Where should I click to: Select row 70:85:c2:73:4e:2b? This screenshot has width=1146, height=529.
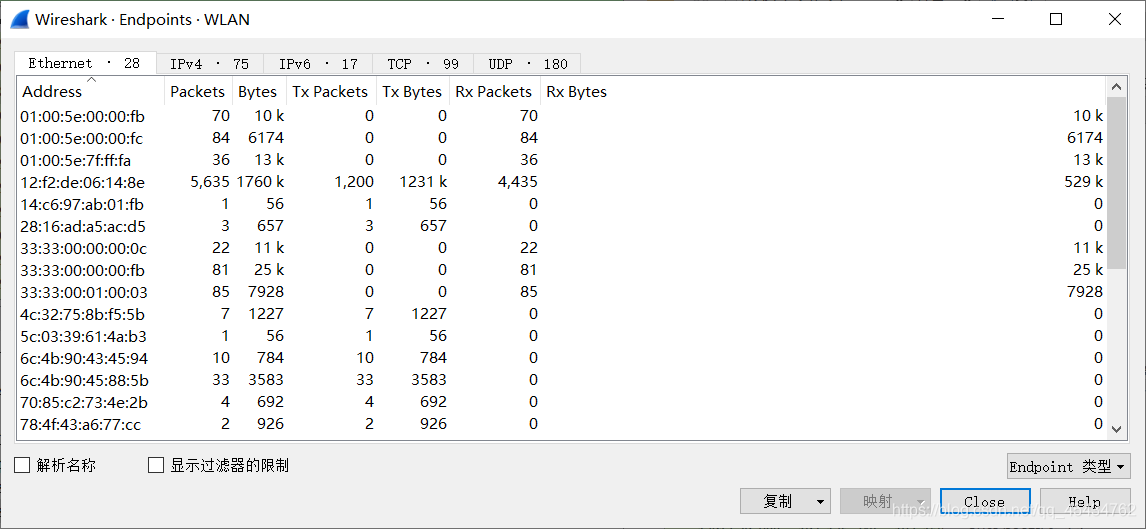coord(561,401)
